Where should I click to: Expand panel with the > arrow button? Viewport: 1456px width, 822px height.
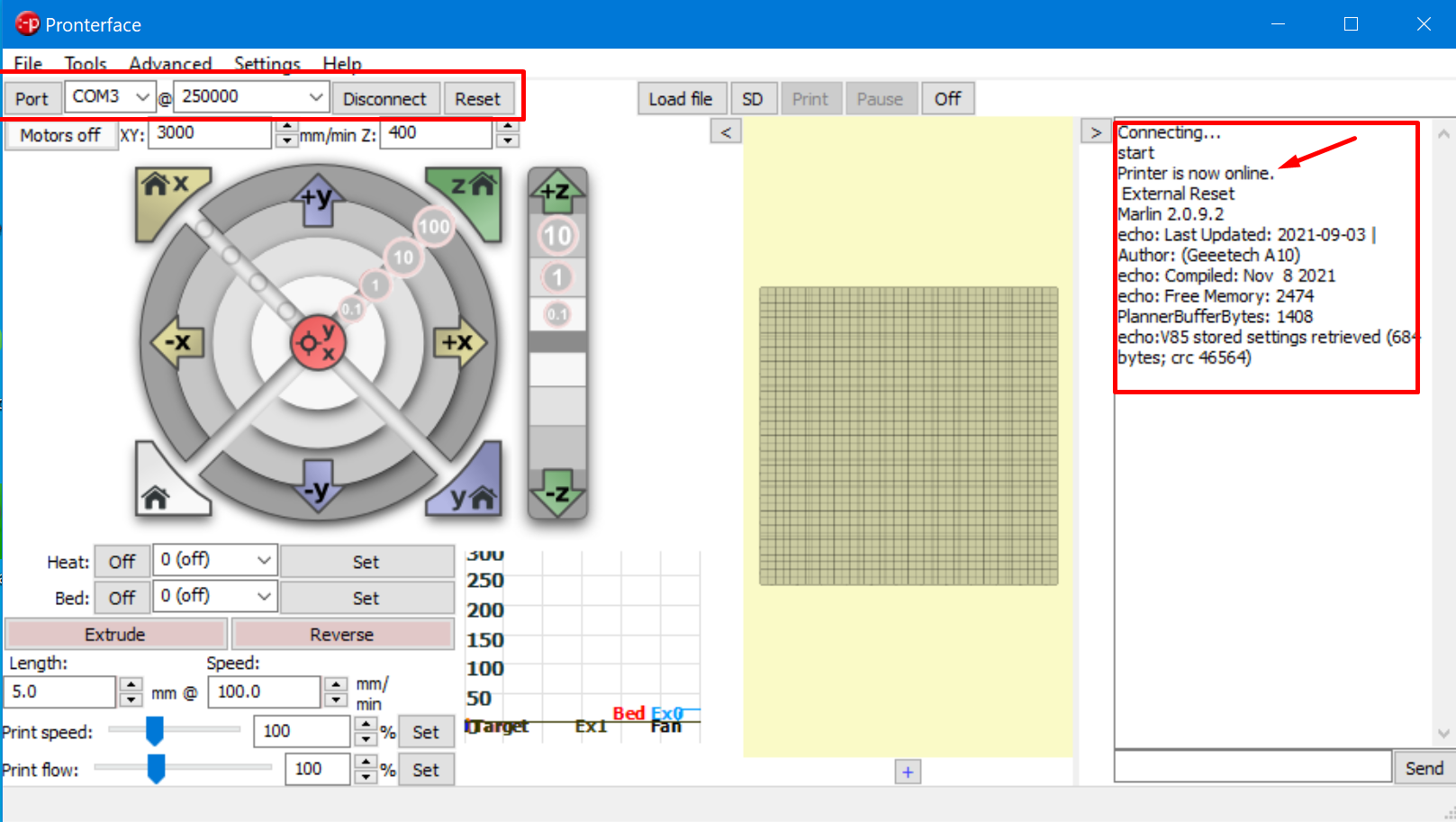click(1095, 131)
